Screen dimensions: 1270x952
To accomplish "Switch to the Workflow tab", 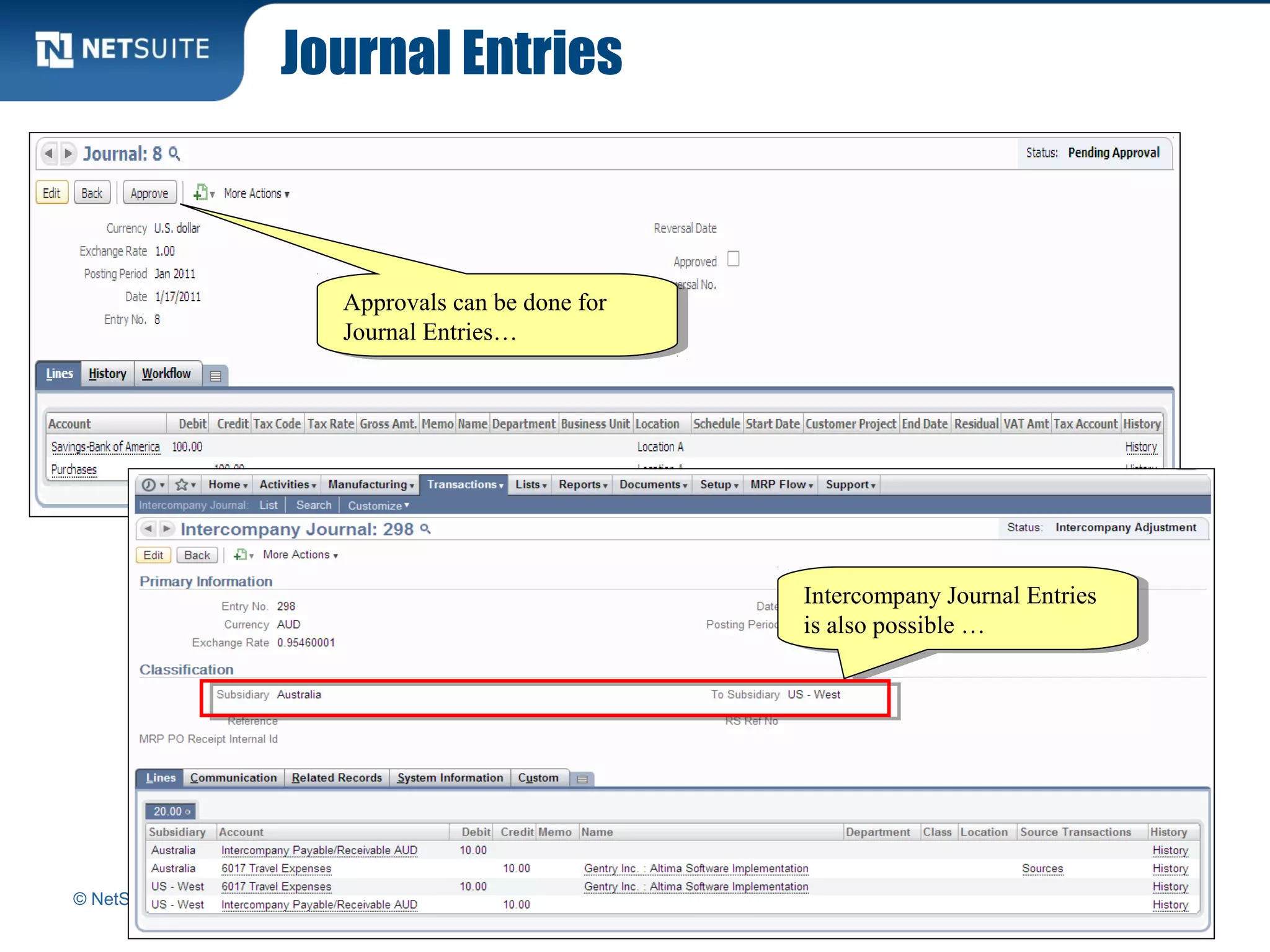I will point(167,374).
